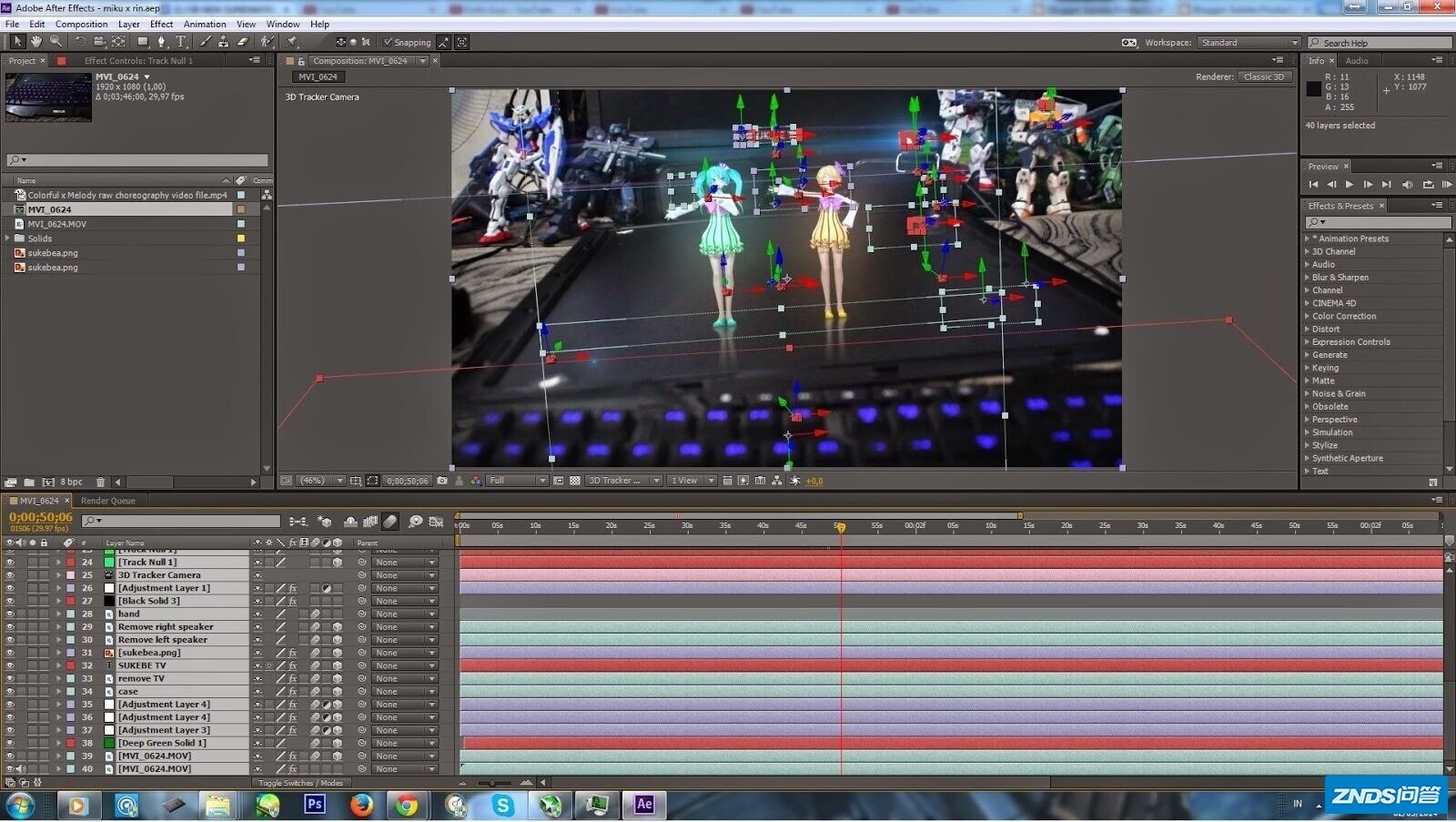The height and width of the screenshot is (822, 1456).
Task: Toggle the Snapping checkbox
Action: (388, 42)
